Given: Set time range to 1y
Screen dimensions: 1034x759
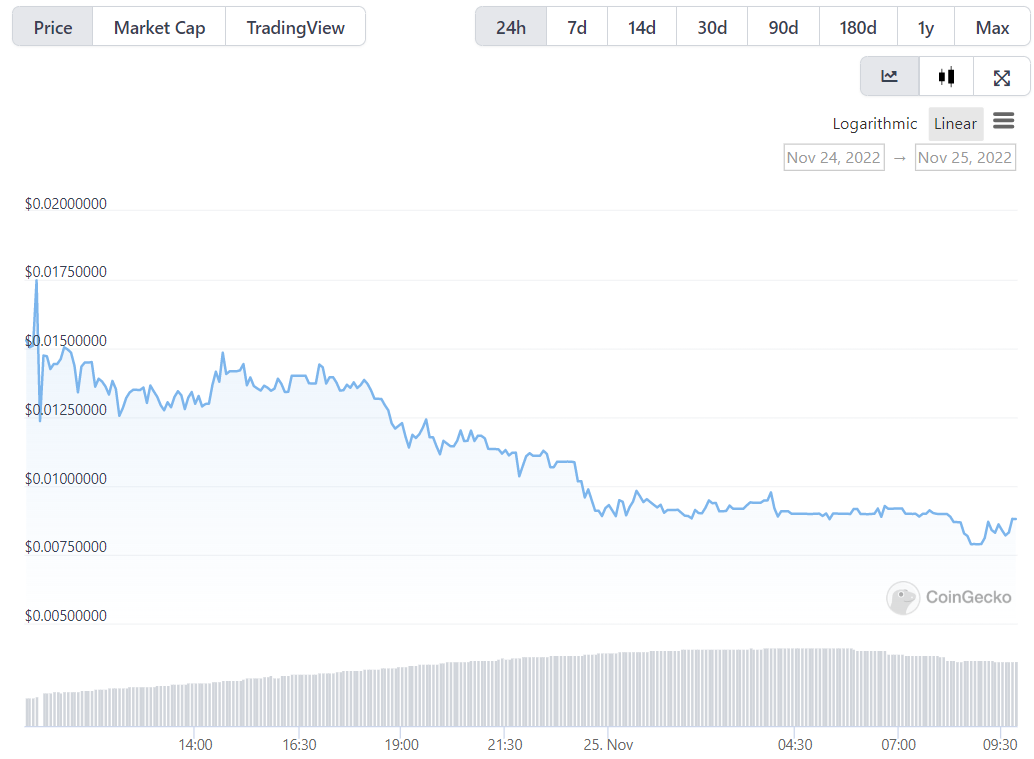Looking at the screenshot, I should click(926, 28).
